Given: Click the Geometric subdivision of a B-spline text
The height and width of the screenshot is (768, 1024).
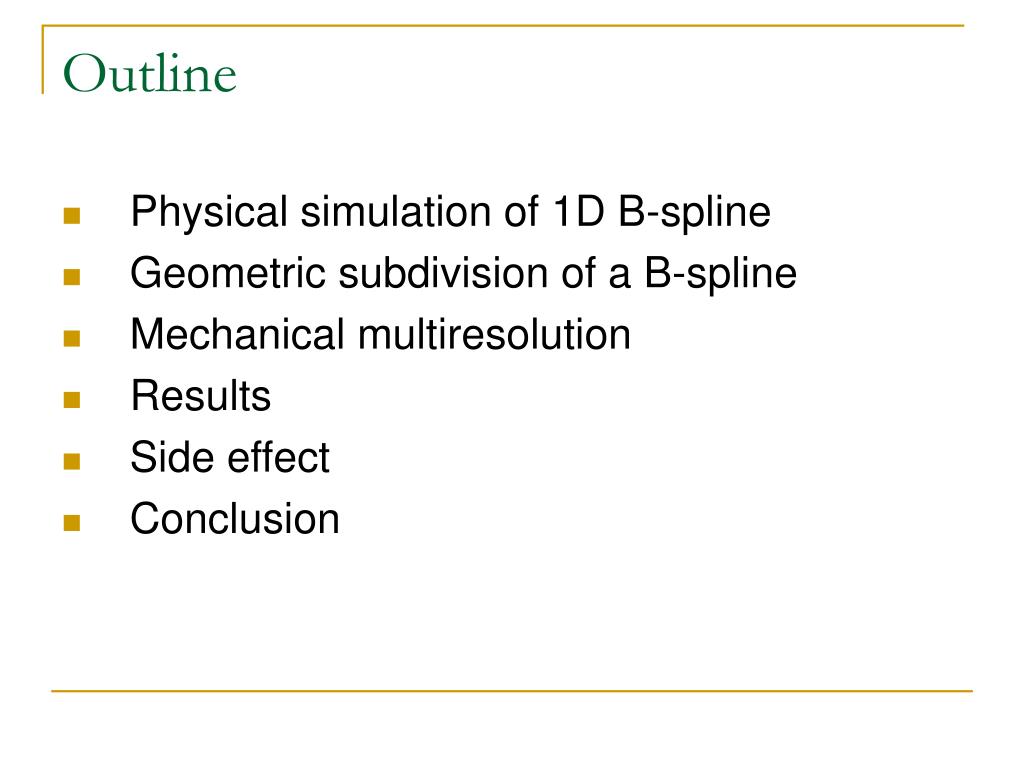Looking at the screenshot, I should pyautogui.click(x=464, y=273).
